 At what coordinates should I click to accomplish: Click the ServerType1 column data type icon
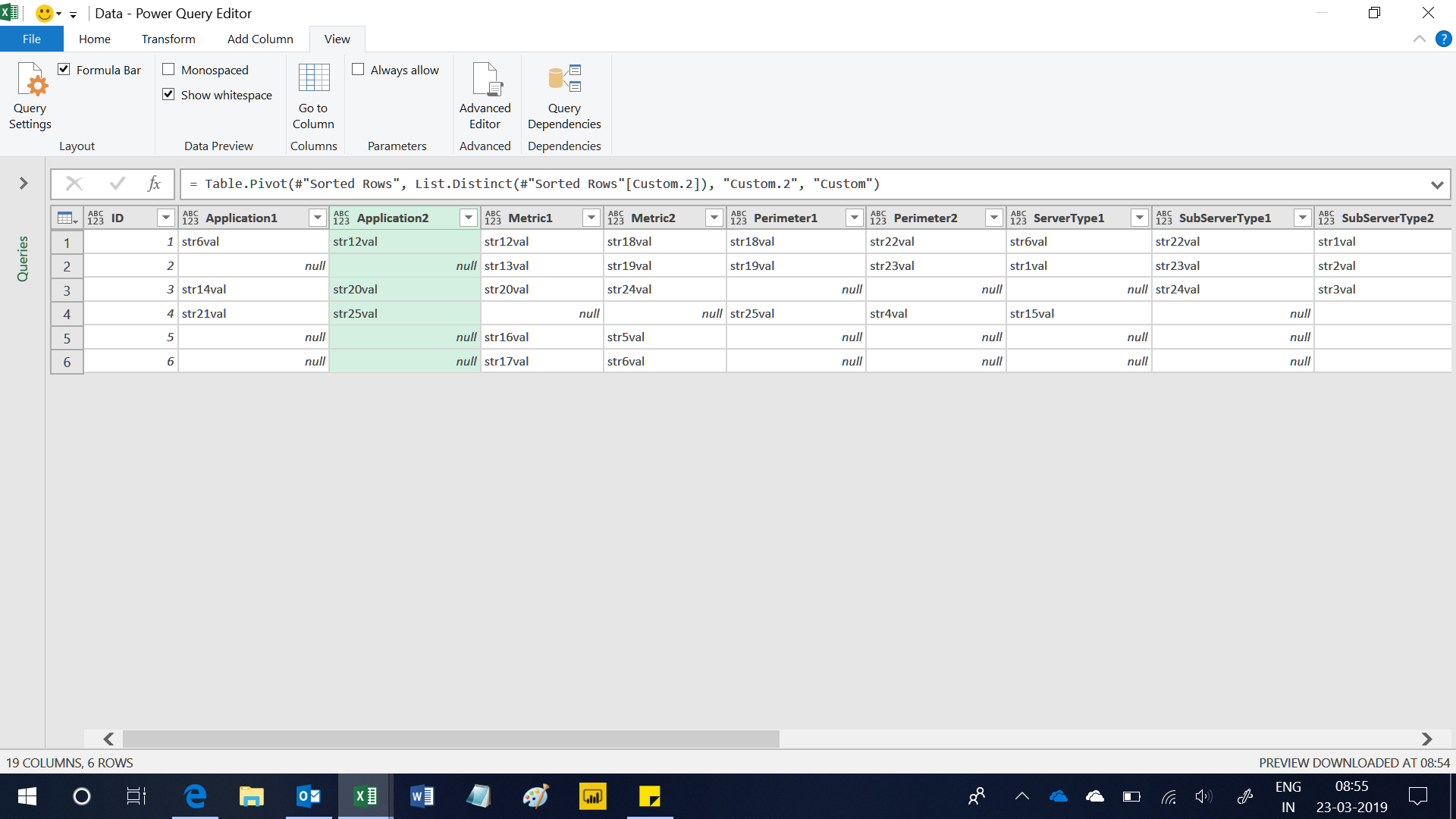point(1018,218)
